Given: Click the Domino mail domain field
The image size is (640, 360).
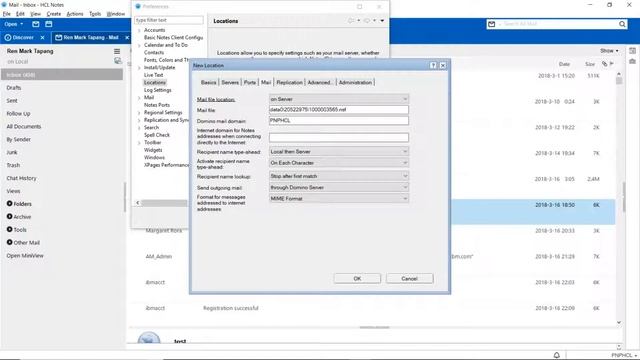Looking at the screenshot, I should tap(339, 120).
